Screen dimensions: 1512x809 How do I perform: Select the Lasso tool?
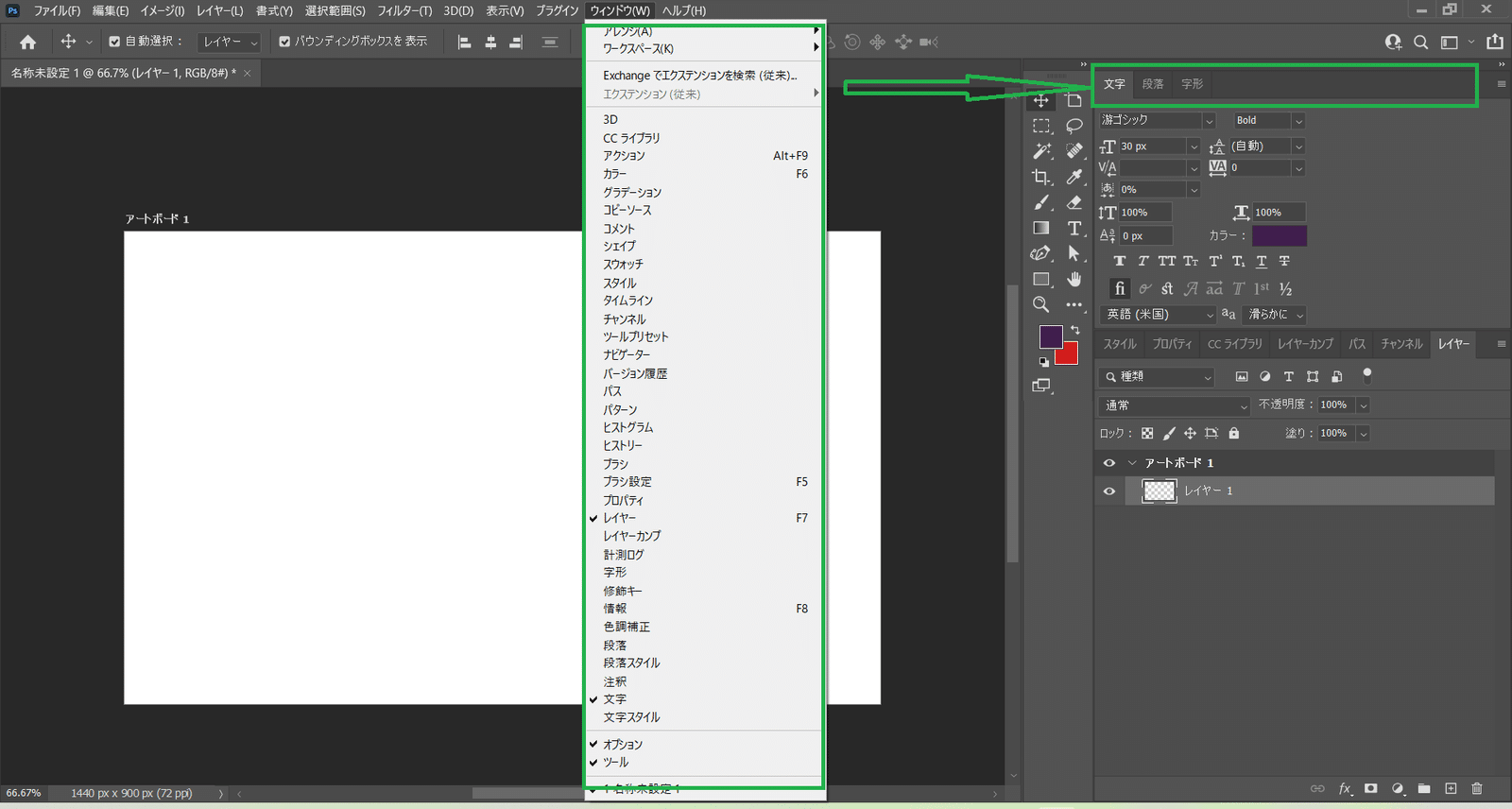(1074, 126)
